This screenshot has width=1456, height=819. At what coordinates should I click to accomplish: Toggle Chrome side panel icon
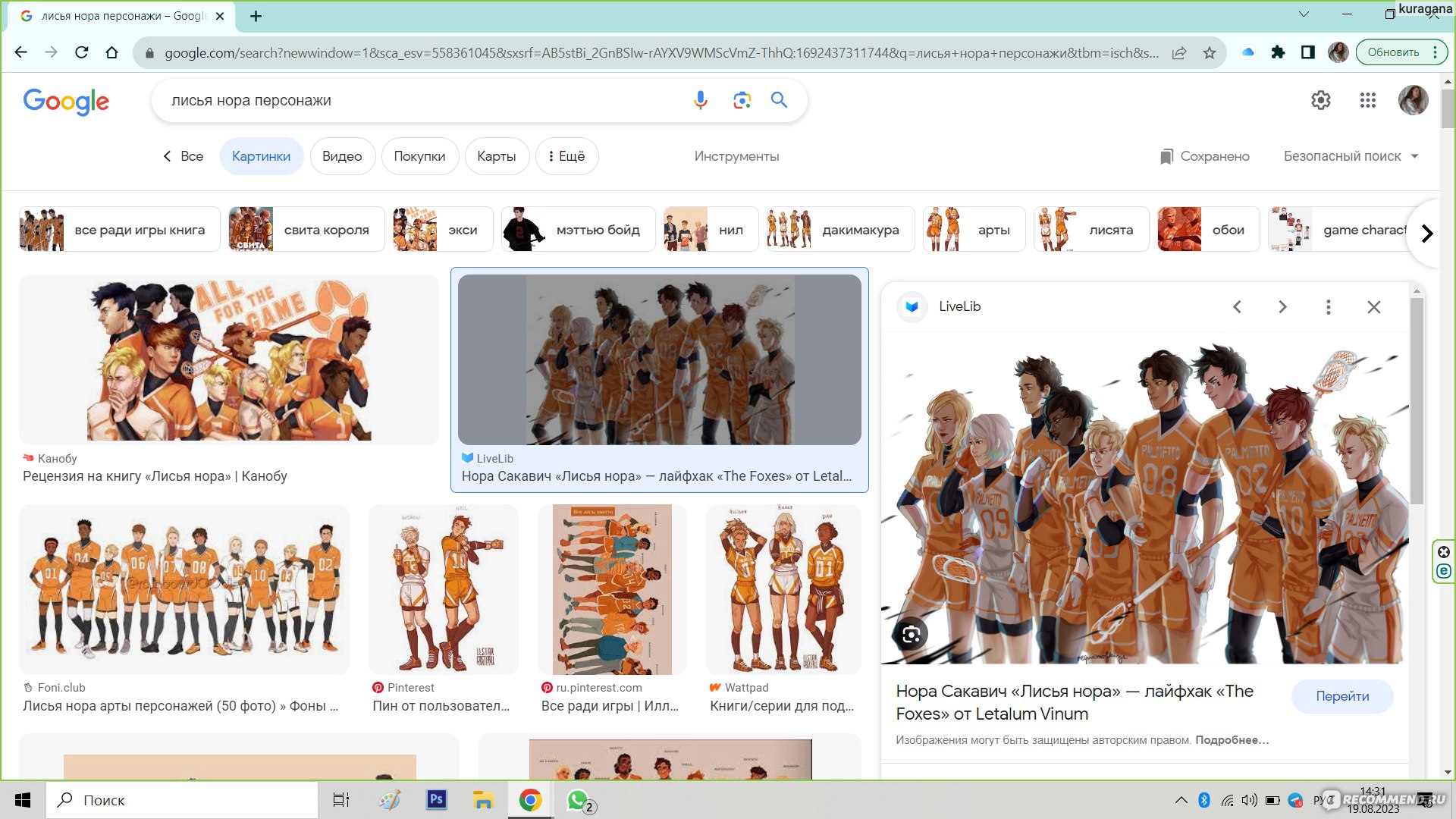pos(1308,52)
